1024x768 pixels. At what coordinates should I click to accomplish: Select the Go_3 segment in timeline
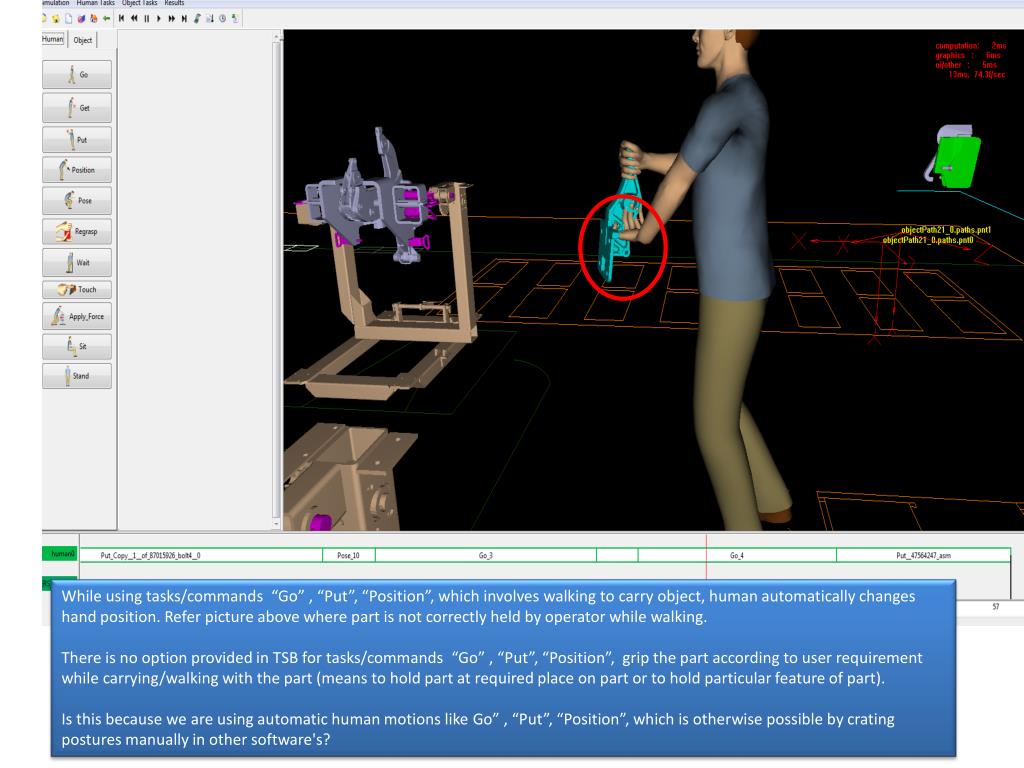484,554
